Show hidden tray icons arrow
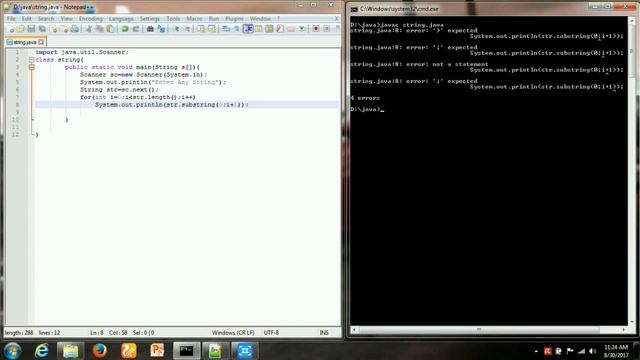Screen dimensions: 640x360 pos(536,351)
